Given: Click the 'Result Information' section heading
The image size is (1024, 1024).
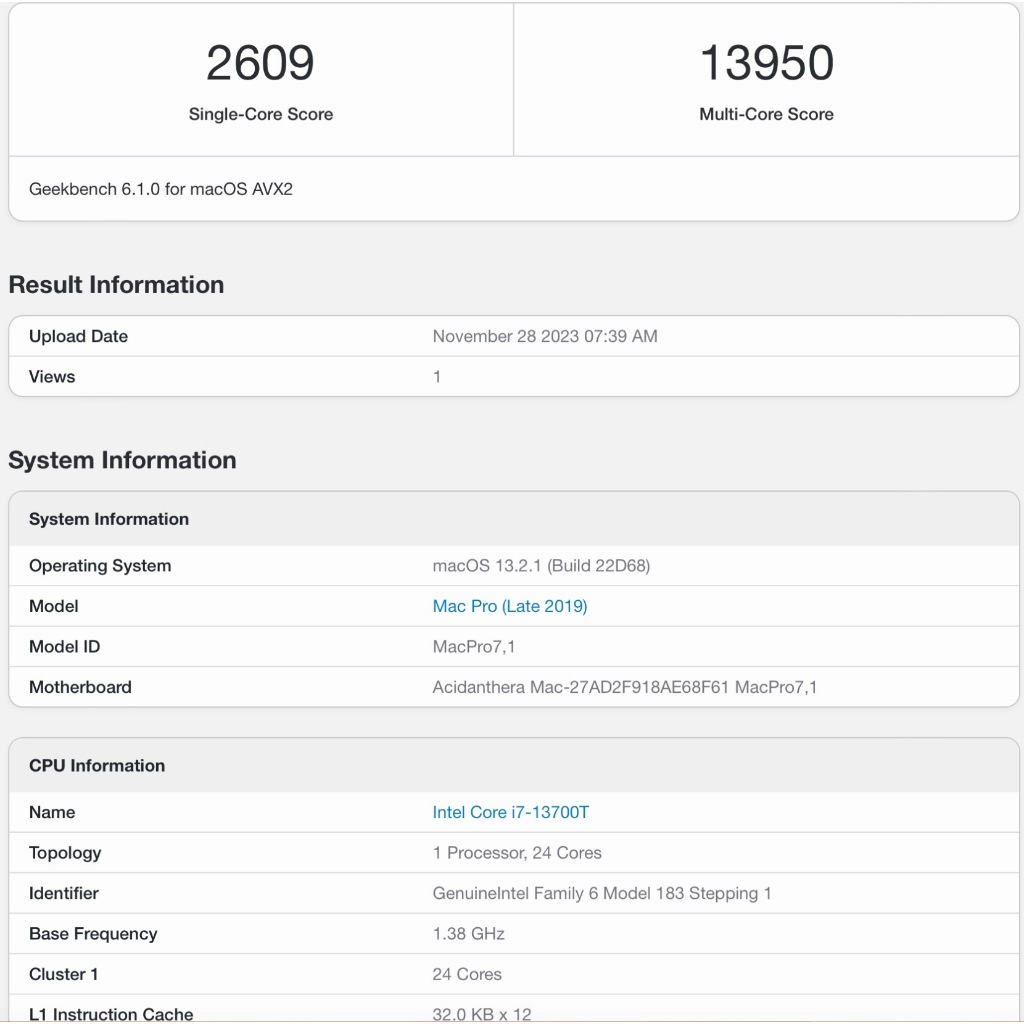Looking at the screenshot, I should (116, 285).
